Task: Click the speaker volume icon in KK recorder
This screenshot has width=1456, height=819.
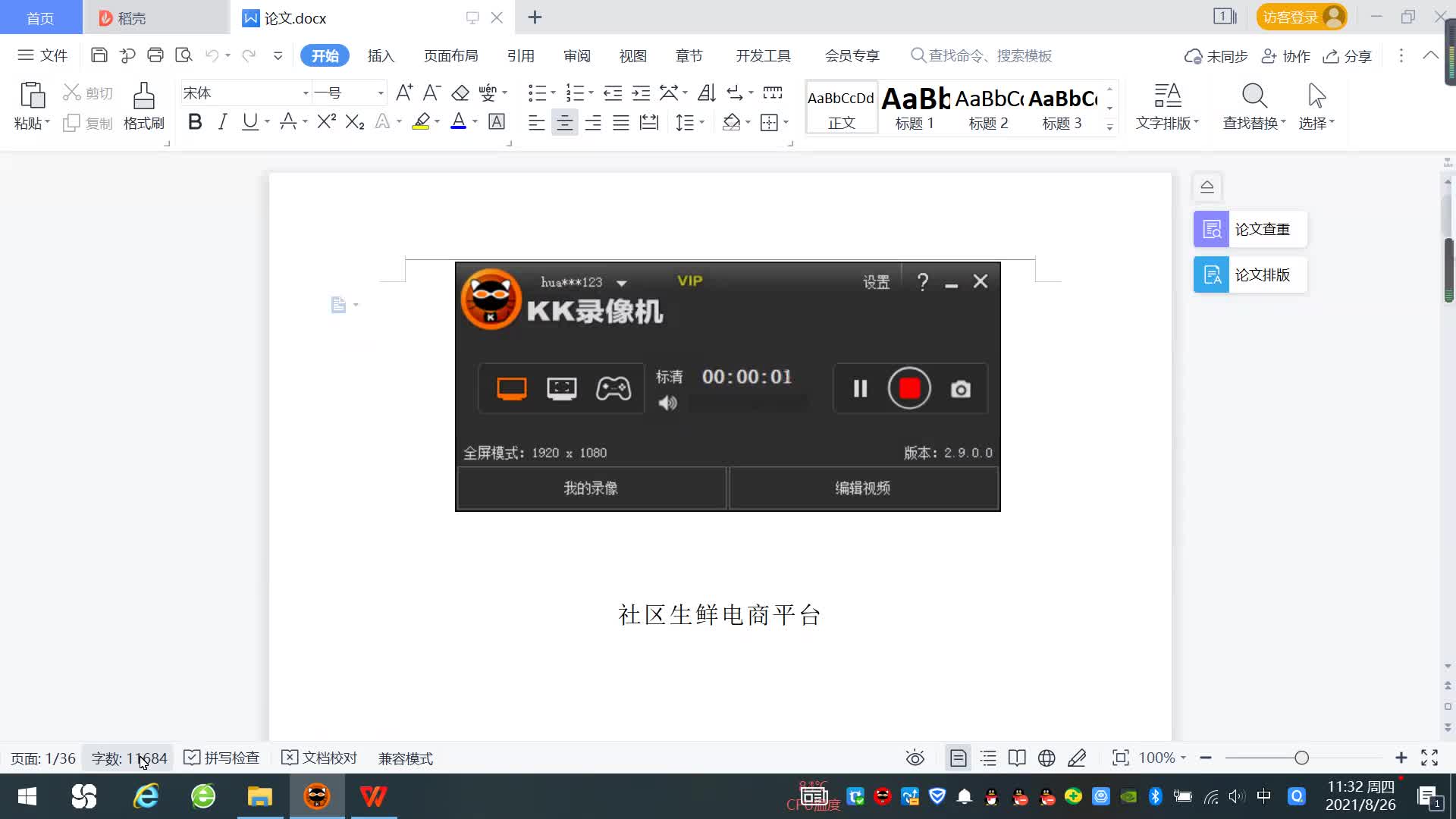Action: pos(668,403)
